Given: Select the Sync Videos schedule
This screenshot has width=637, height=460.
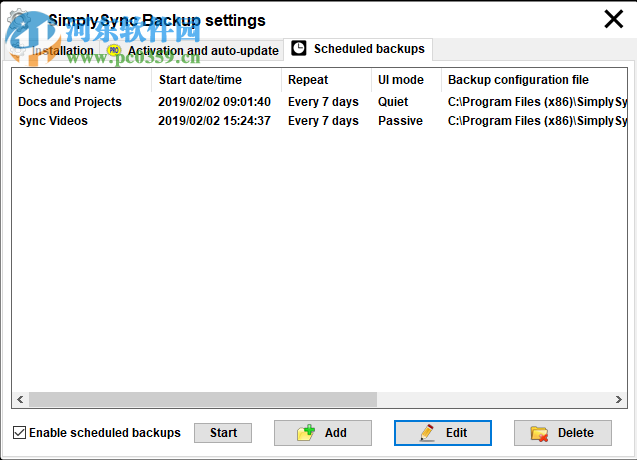Looking at the screenshot, I should tap(53, 121).
